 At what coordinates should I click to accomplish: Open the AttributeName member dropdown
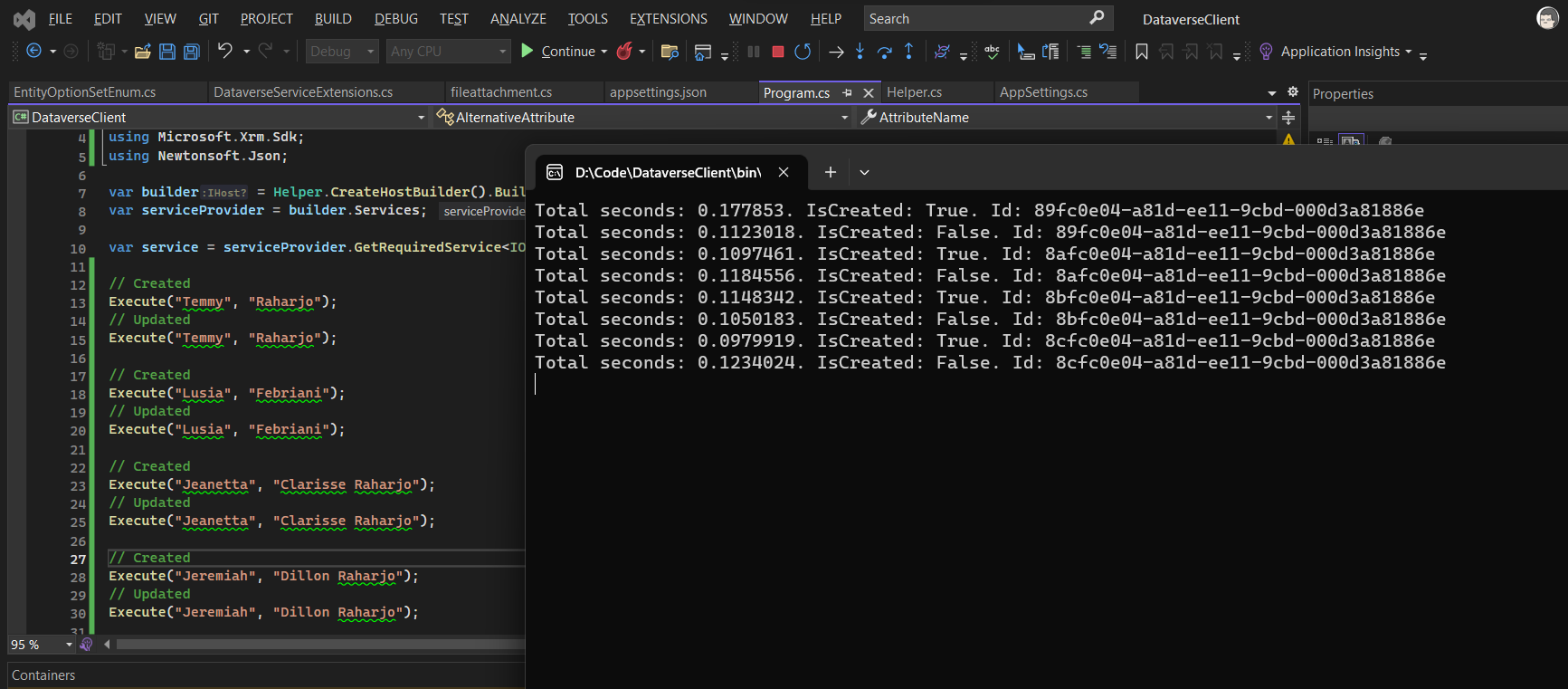point(1066,117)
